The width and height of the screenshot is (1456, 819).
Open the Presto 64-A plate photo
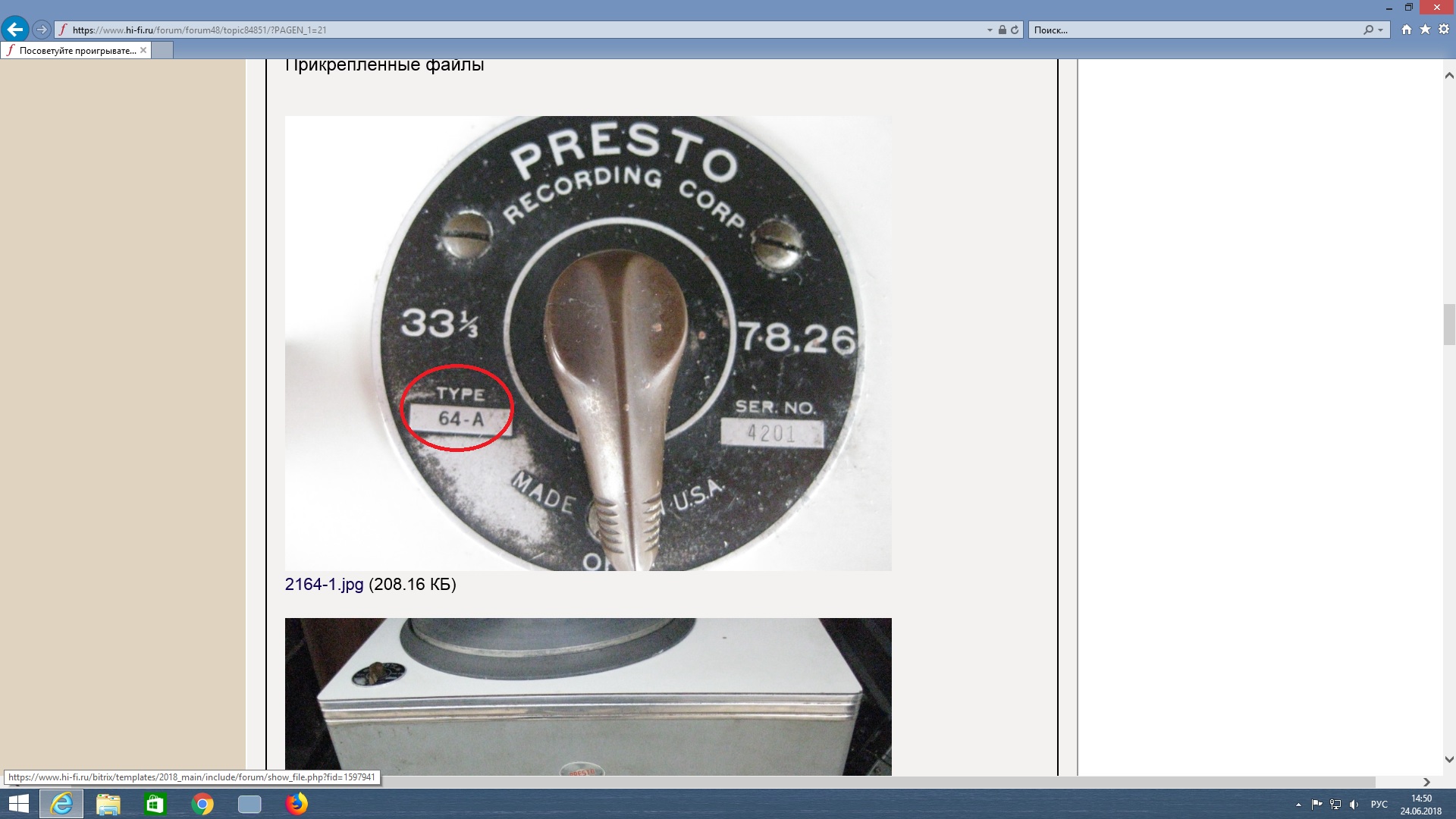point(588,343)
